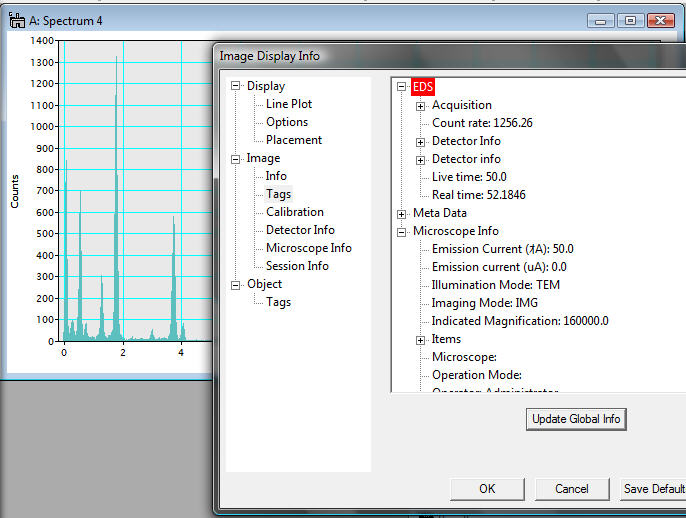Open Microscope Info in left tree

coord(309,248)
